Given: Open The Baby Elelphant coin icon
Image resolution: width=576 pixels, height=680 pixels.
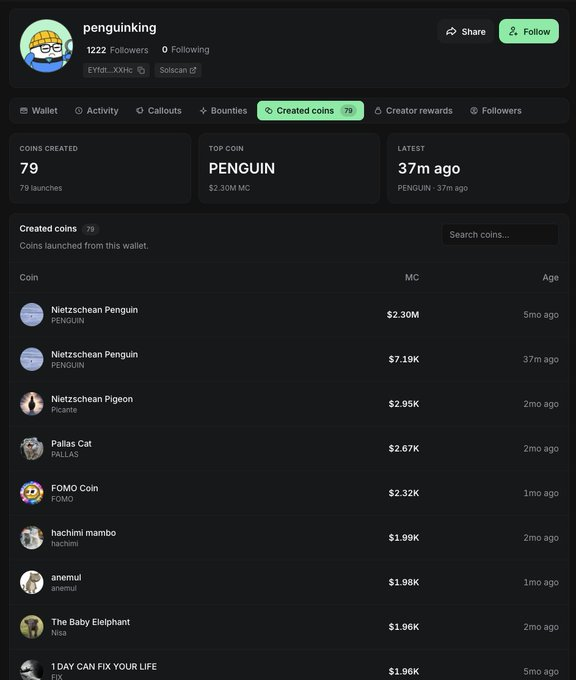Looking at the screenshot, I should pyautogui.click(x=32, y=627).
